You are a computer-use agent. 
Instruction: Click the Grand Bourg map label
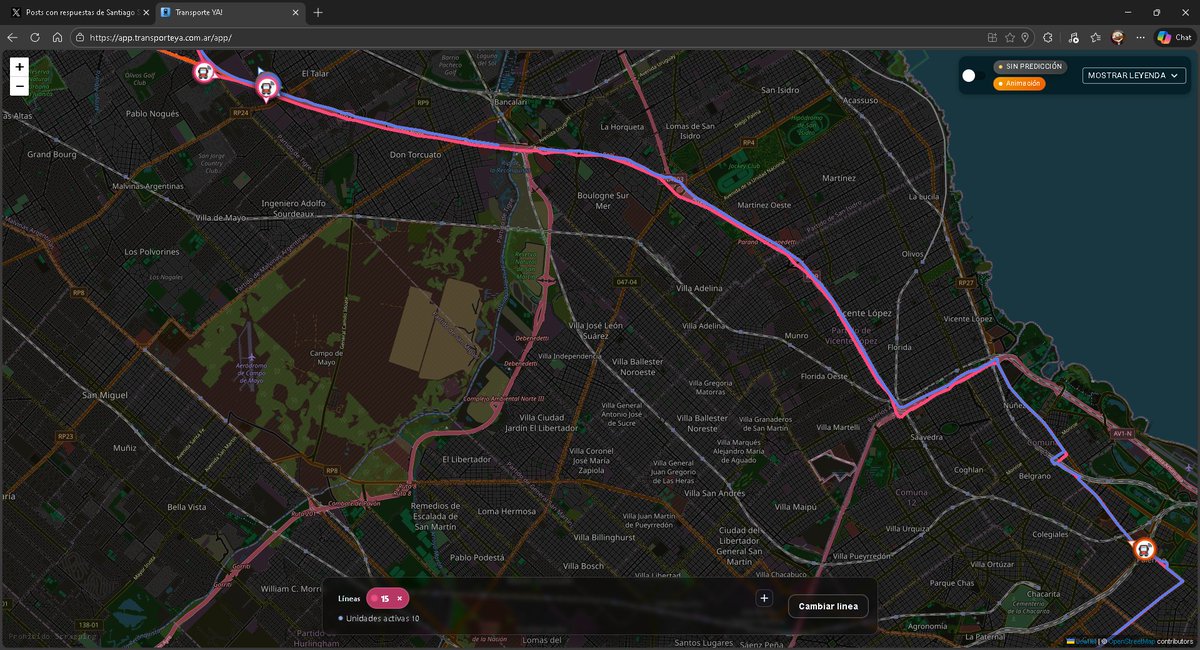pyautogui.click(x=52, y=155)
